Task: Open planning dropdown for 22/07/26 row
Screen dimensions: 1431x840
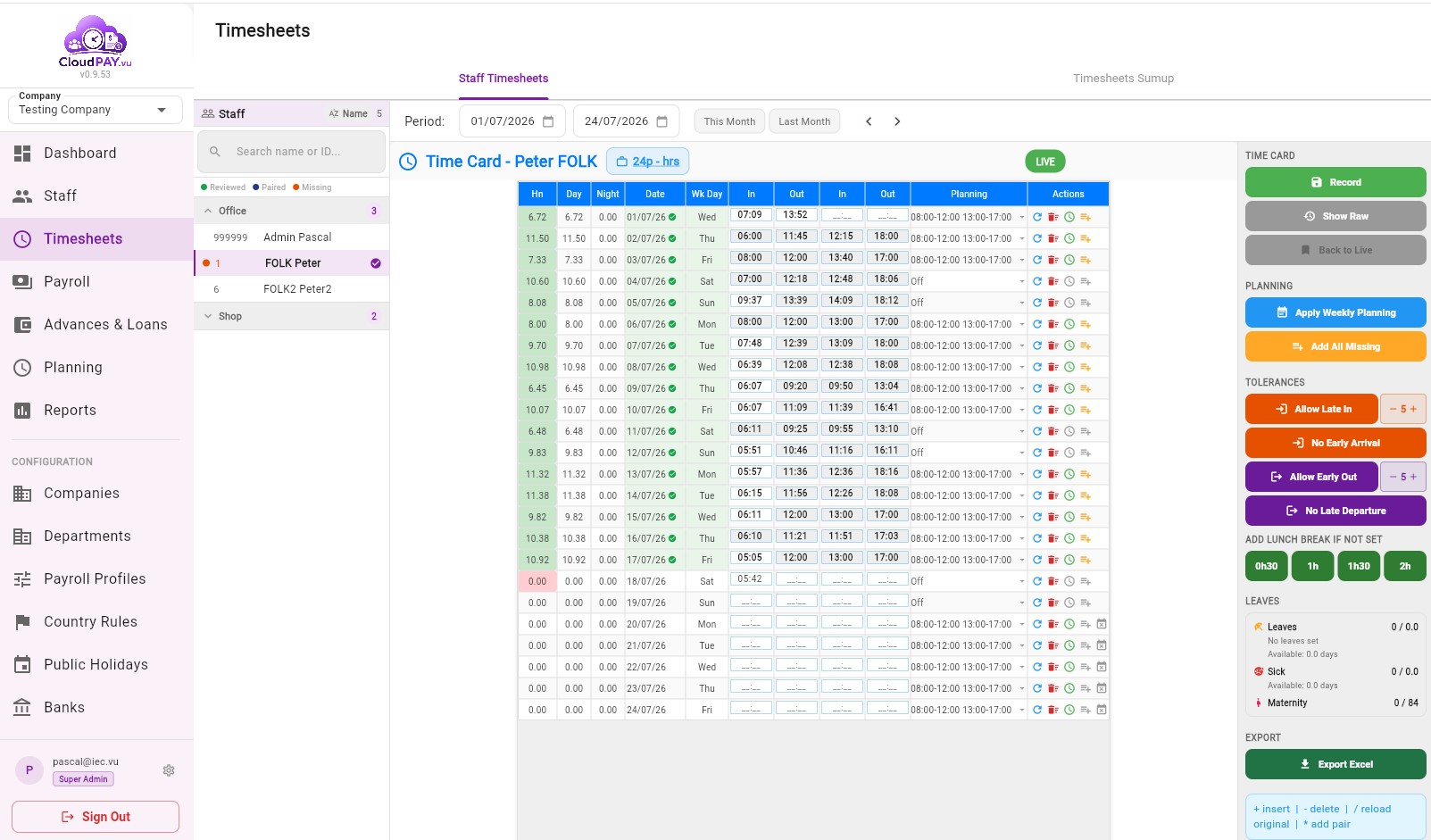Action: pos(1022,667)
